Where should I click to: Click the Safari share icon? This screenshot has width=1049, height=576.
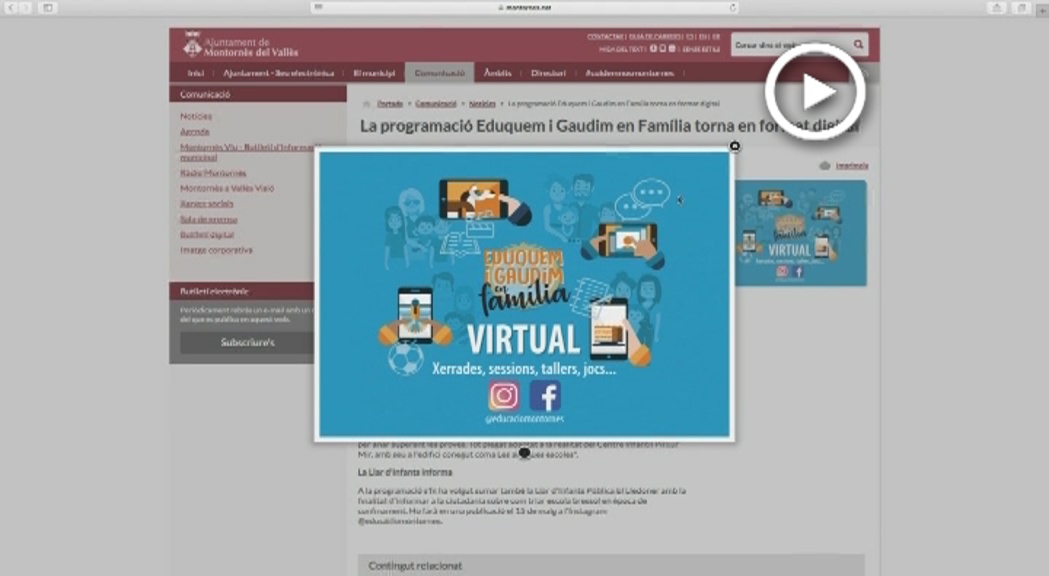[x=997, y=8]
